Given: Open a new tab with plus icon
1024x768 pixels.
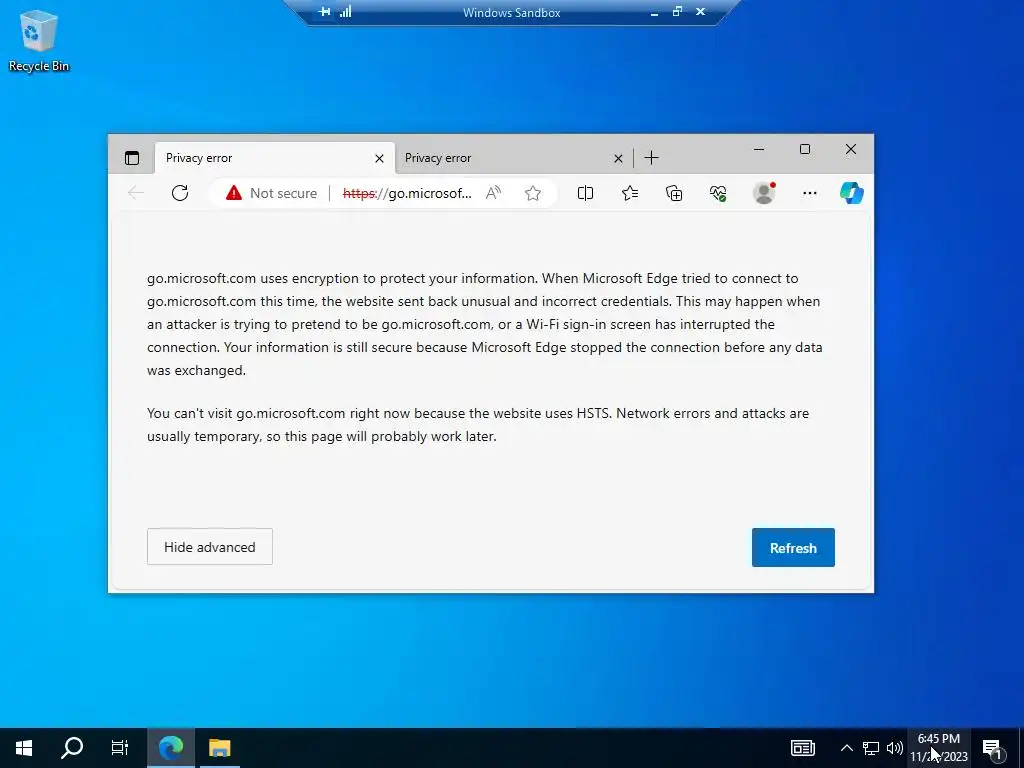Looking at the screenshot, I should tap(651, 158).
